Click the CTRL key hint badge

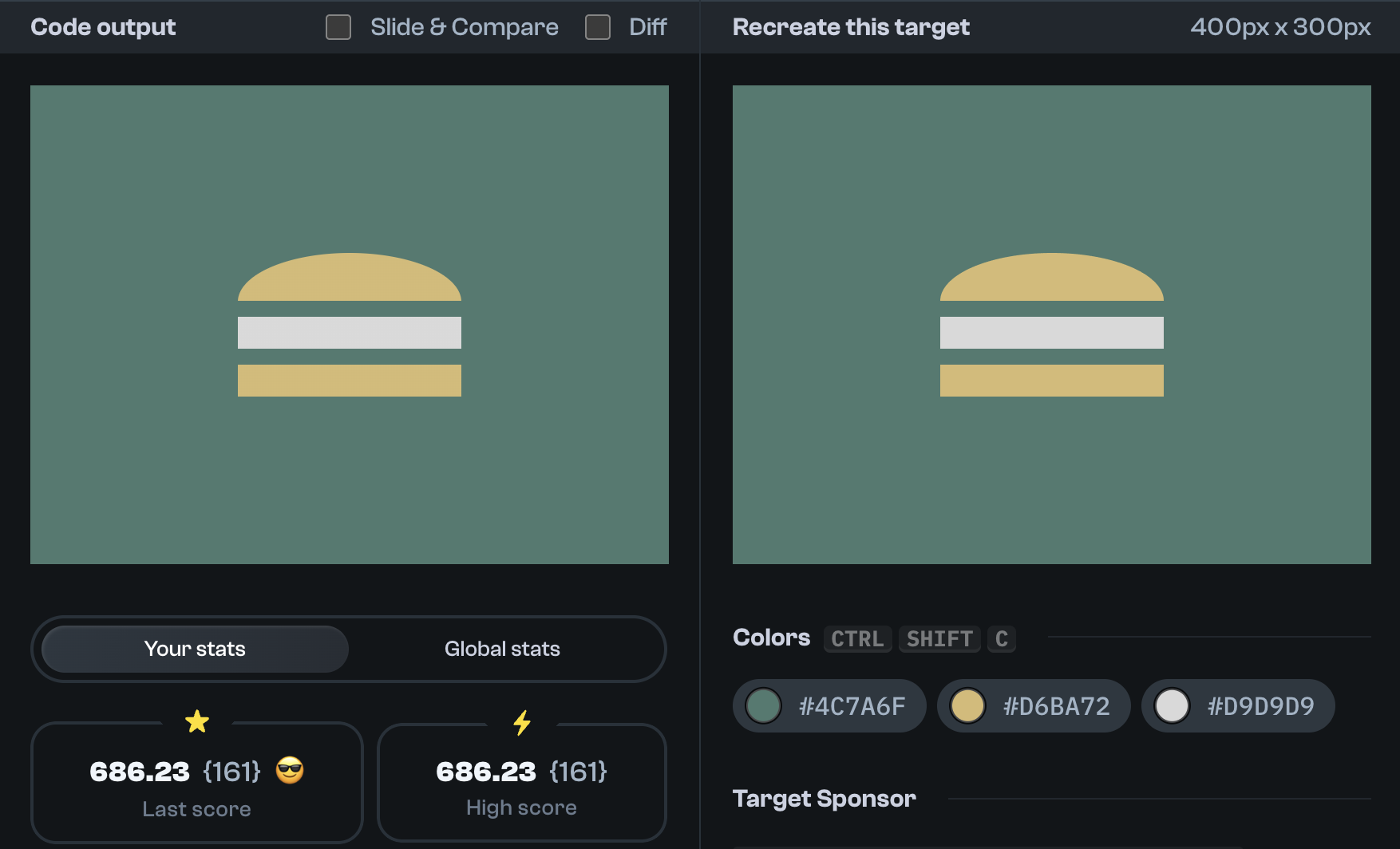(x=858, y=639)
